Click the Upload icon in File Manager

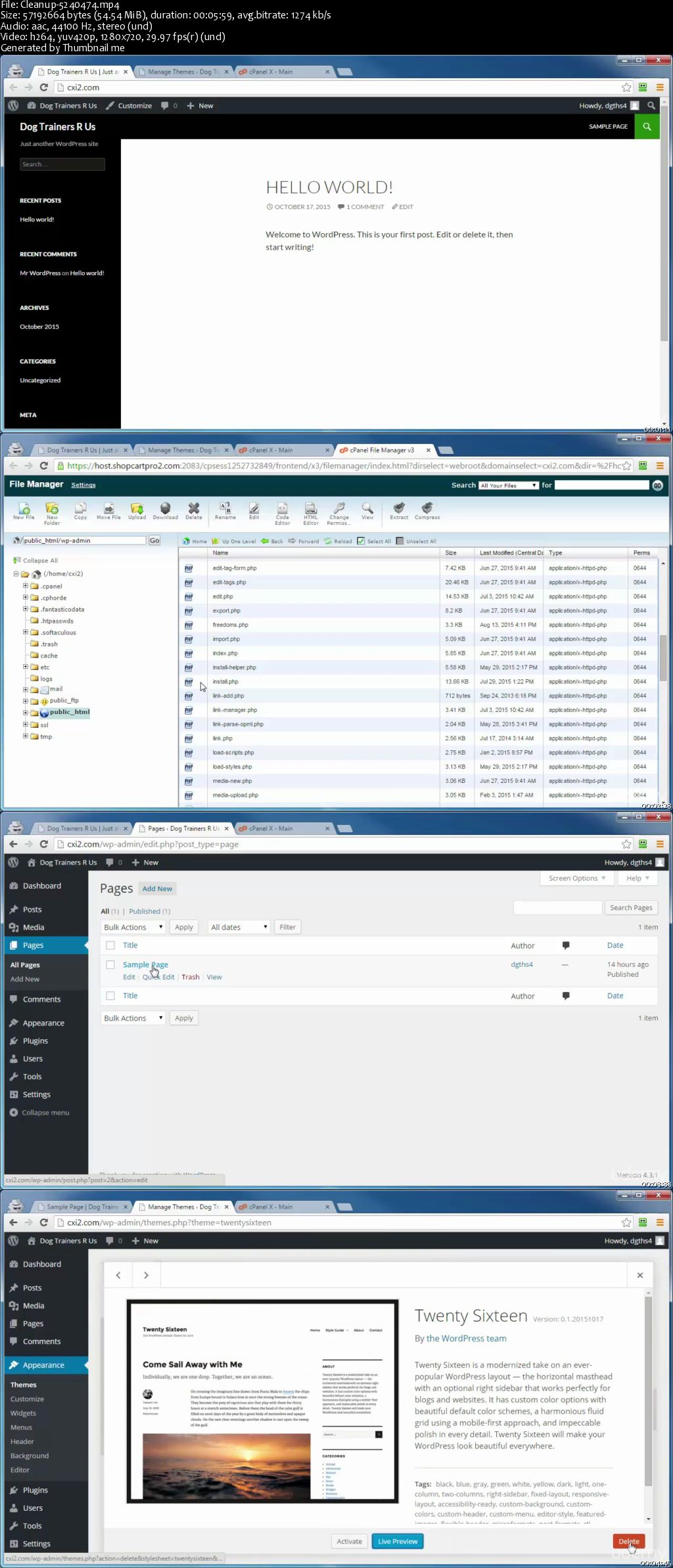(x=137, y=510)
